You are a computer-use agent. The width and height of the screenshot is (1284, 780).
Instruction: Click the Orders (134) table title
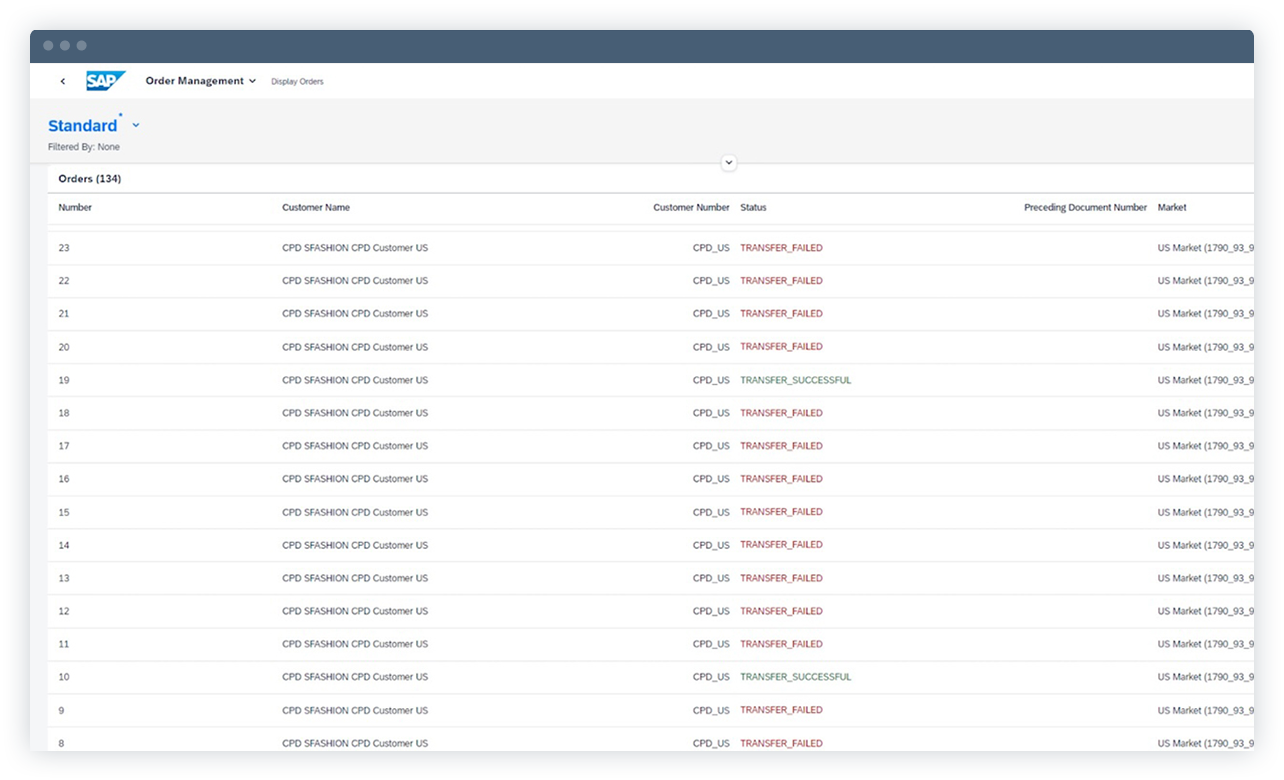pyautogui.click(x=89, y=178)
